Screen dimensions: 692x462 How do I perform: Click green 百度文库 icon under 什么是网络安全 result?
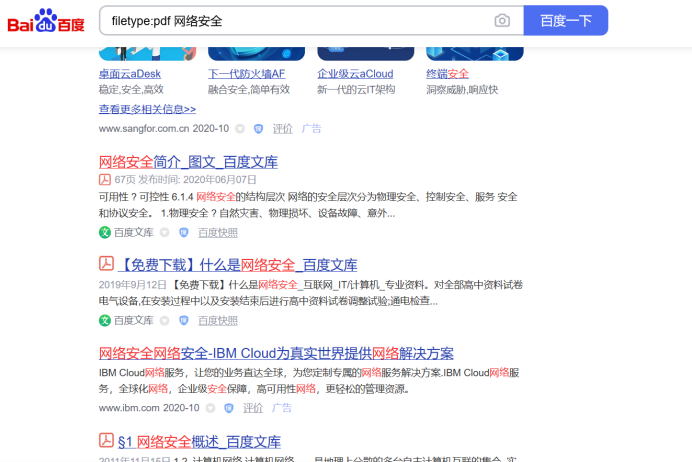[105, 320]
